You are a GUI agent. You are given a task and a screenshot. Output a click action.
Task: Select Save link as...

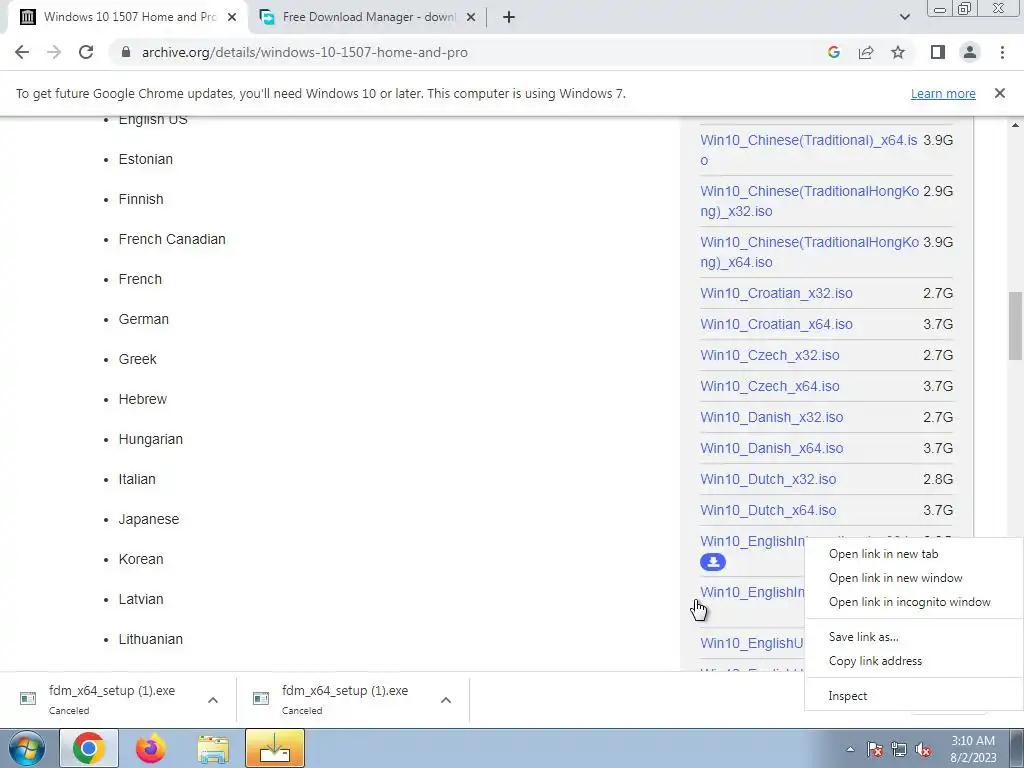(x=863, y=637)
